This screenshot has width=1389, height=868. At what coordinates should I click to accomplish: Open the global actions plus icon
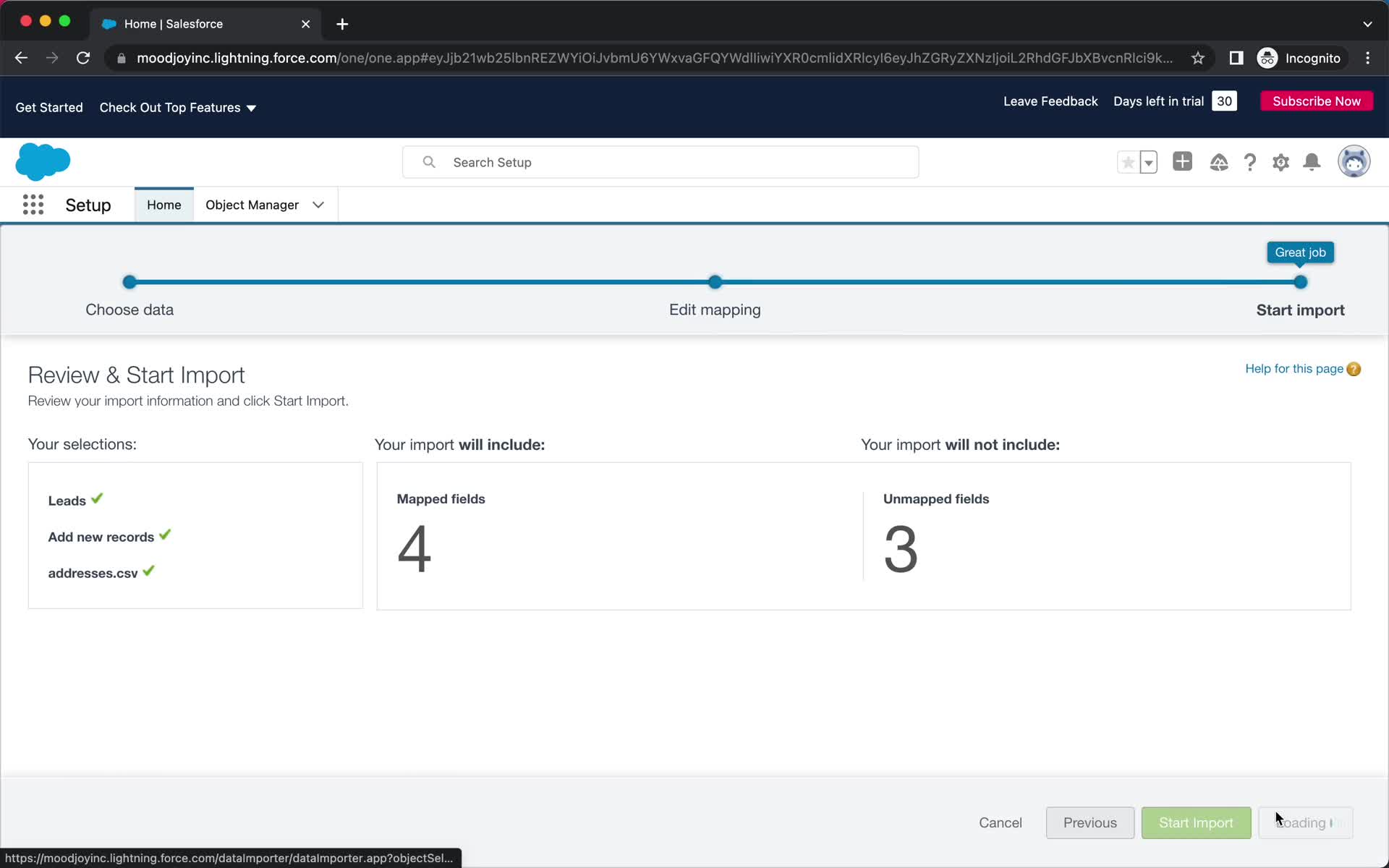1182,161
